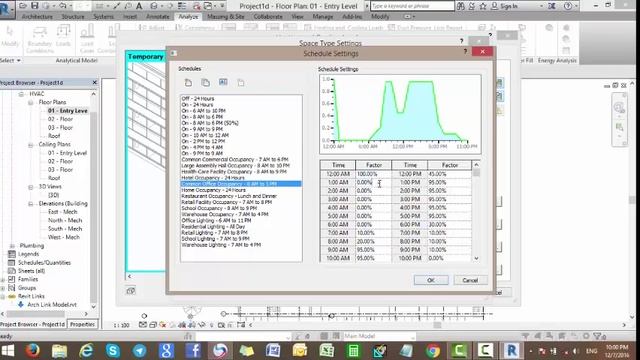
Task: Click the Measure line icon in Quick Access
Action: click(118, 6)
